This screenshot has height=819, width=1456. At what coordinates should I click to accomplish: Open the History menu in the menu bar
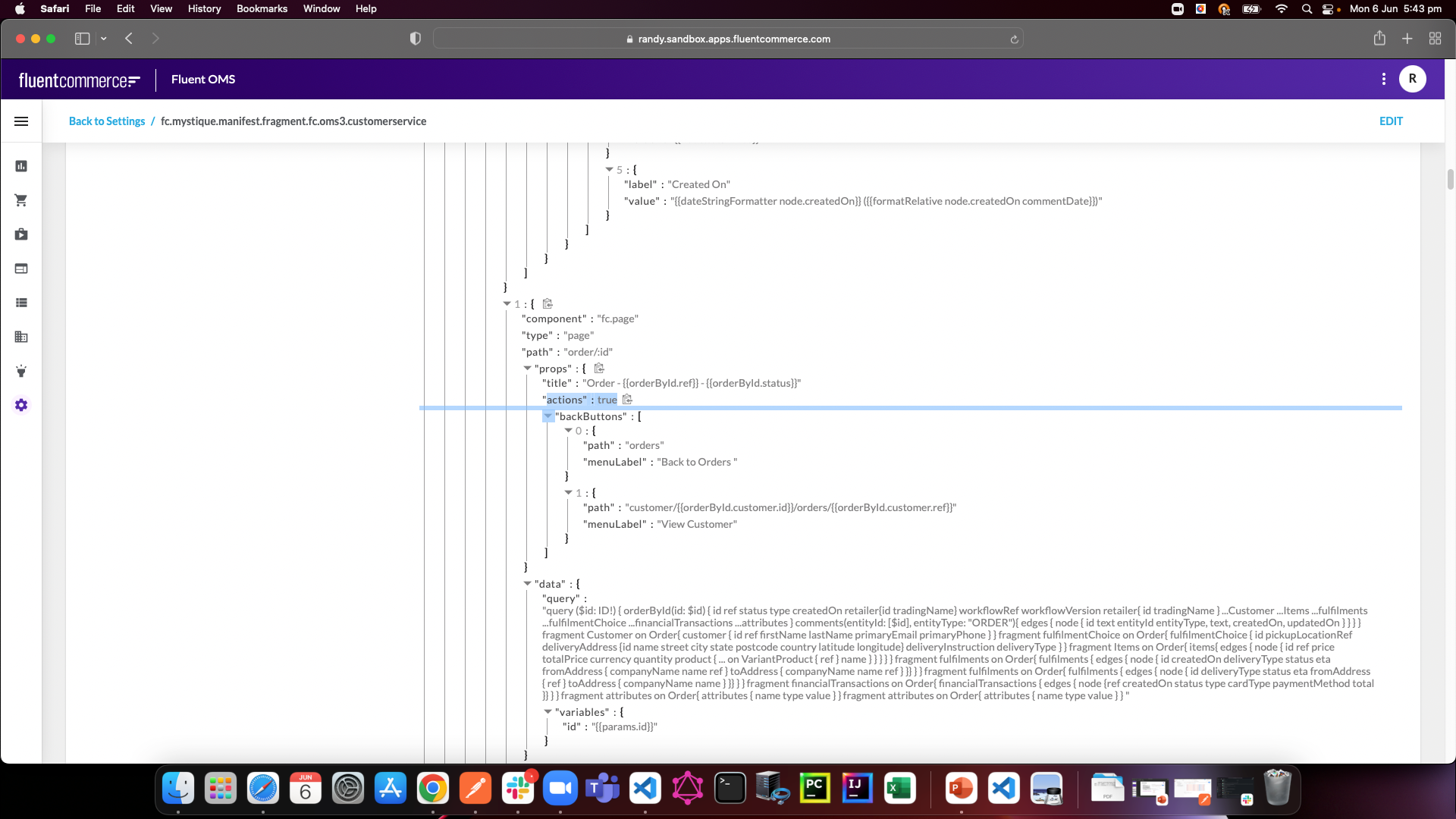click(204, 9)
